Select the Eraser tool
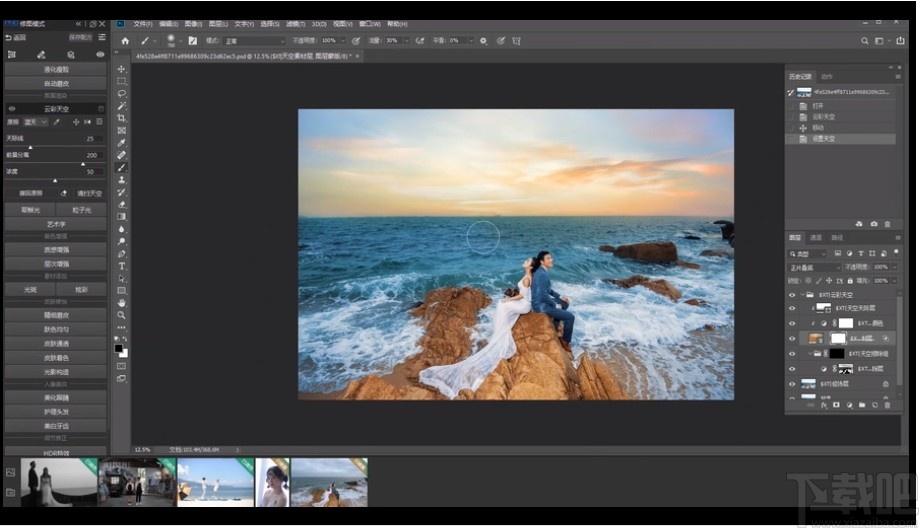The image size is (921, 528). point(122,204)
